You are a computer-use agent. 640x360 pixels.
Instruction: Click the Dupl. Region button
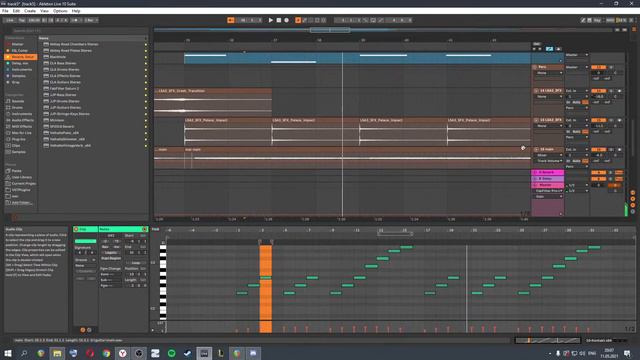point(111,258)
